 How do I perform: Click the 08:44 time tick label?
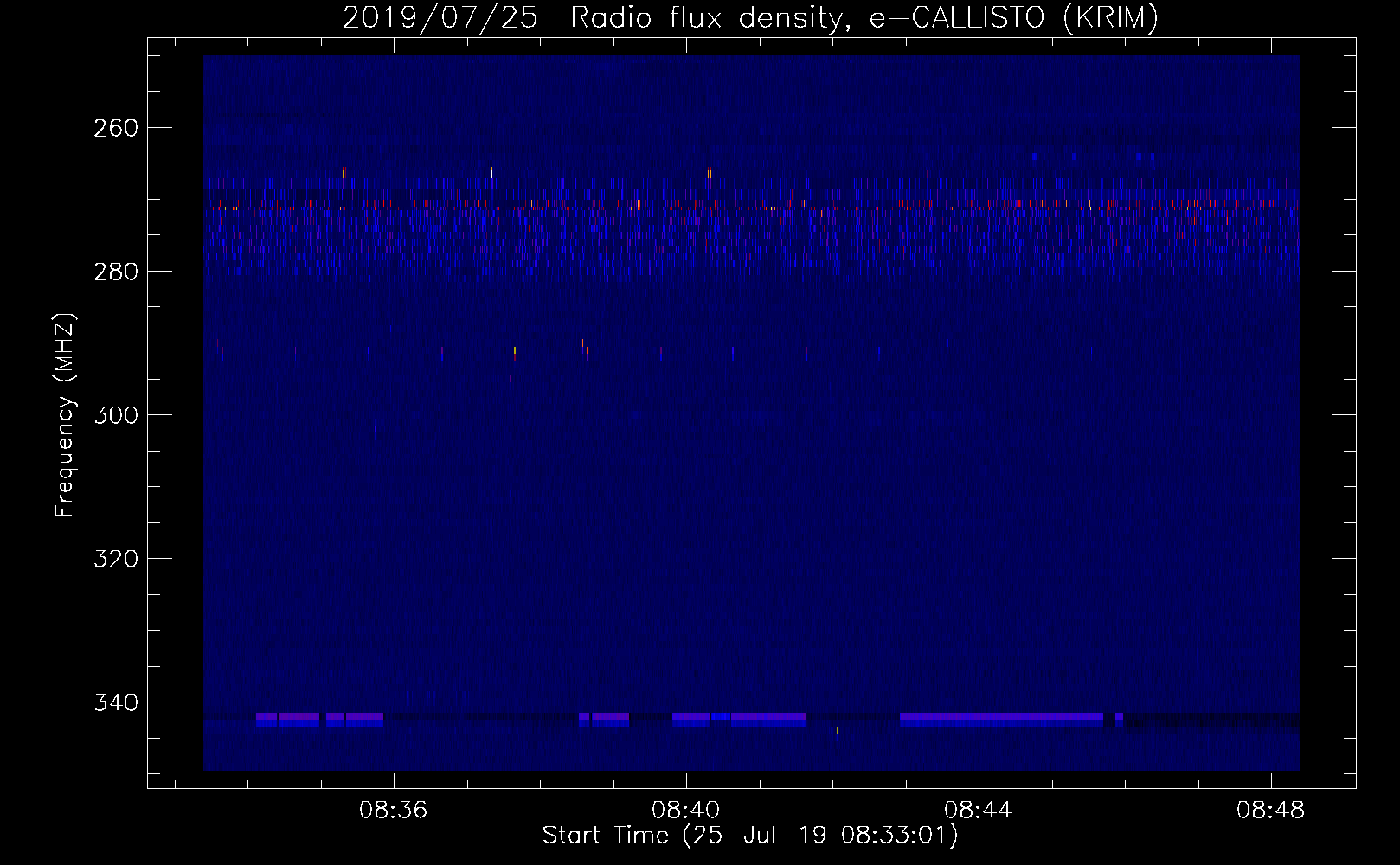pos(979,811)
